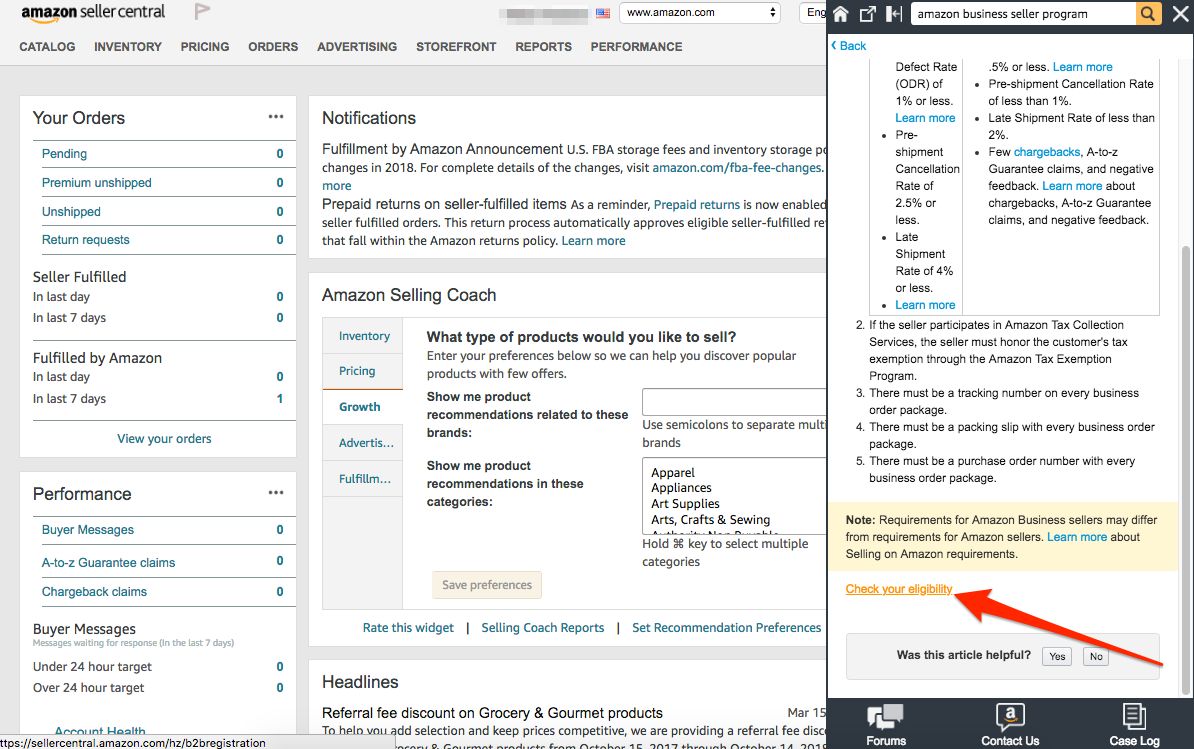The height and width of the screenshot is (749, 1194).
Task: Select Arts, Crafts & Sewing category
Action: pyautogui.click(x=710, y=520)
